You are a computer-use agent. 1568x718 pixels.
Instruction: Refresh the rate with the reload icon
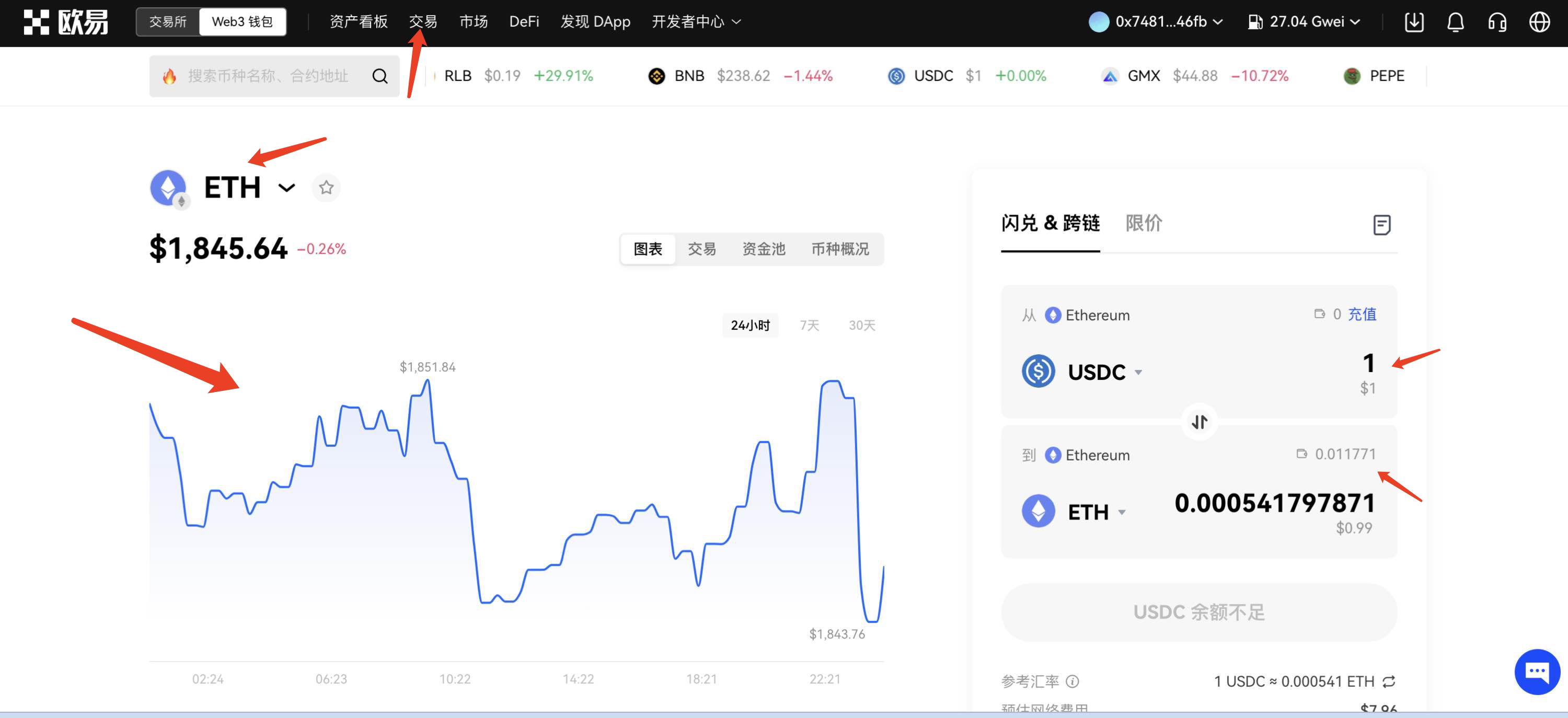click(1388, 681)
